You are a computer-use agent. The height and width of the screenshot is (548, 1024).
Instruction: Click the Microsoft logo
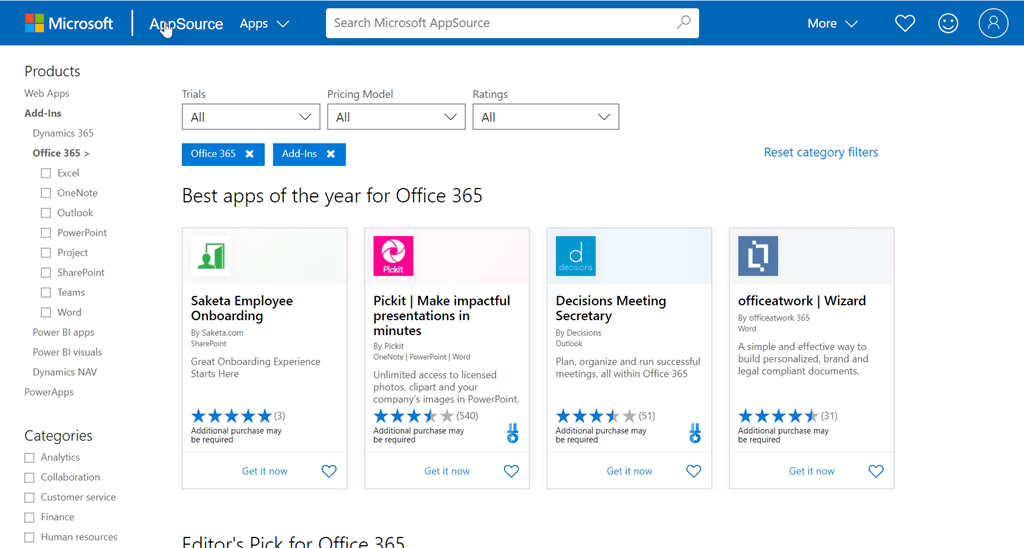[69, 24]
